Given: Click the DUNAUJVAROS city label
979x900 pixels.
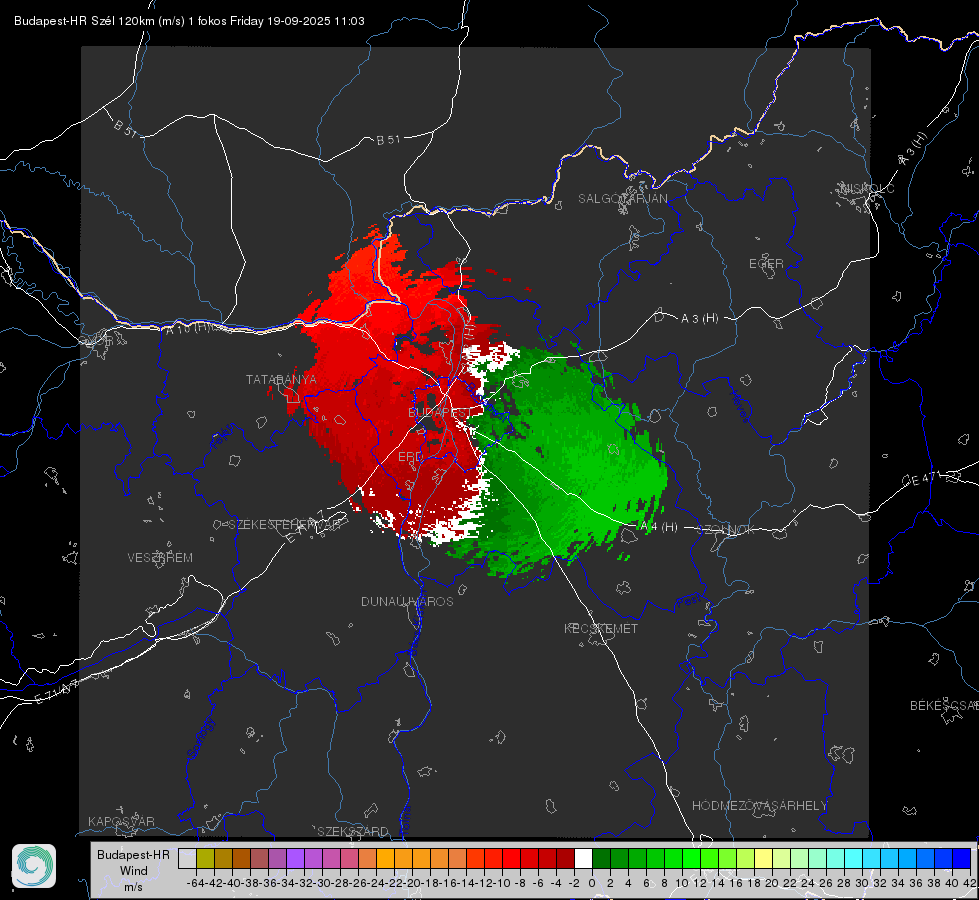Looking at the screenshot, I should [407, 601].
